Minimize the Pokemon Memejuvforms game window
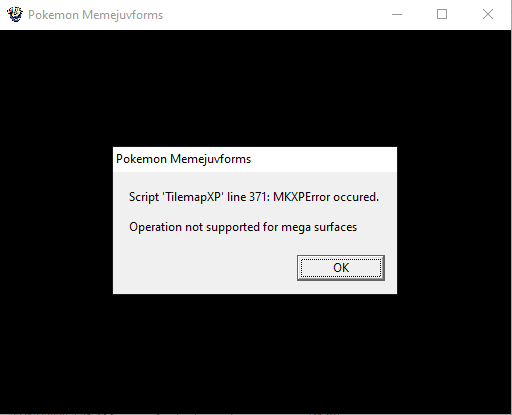This screenshot has width=512, height=415. [397, 15]
